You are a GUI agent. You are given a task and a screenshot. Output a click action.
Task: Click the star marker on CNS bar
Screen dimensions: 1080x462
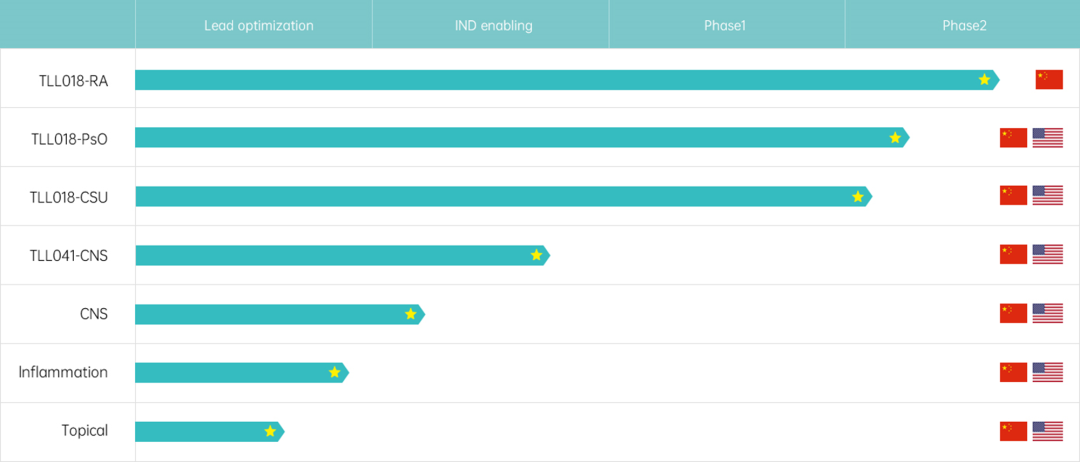click(x=411, y=314)
